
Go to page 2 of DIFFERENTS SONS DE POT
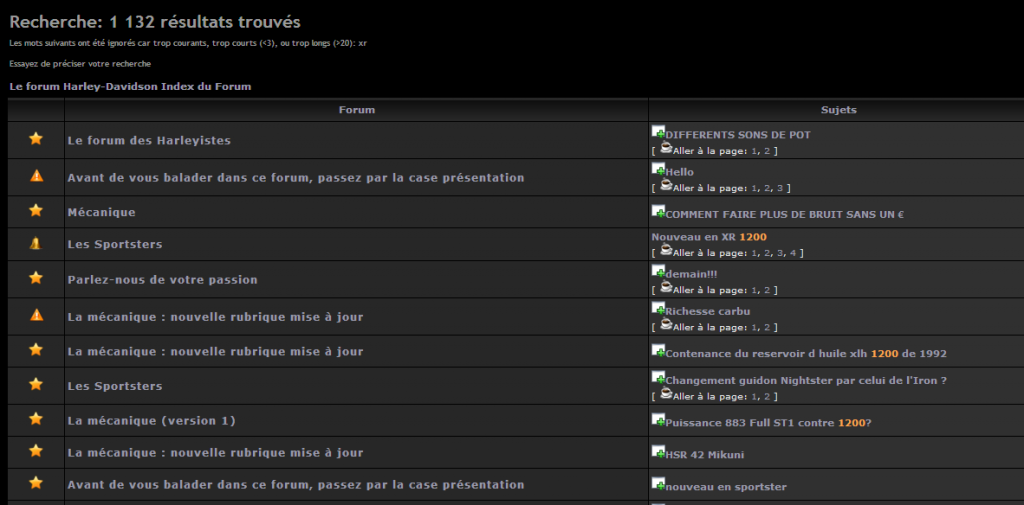[767, 151]
